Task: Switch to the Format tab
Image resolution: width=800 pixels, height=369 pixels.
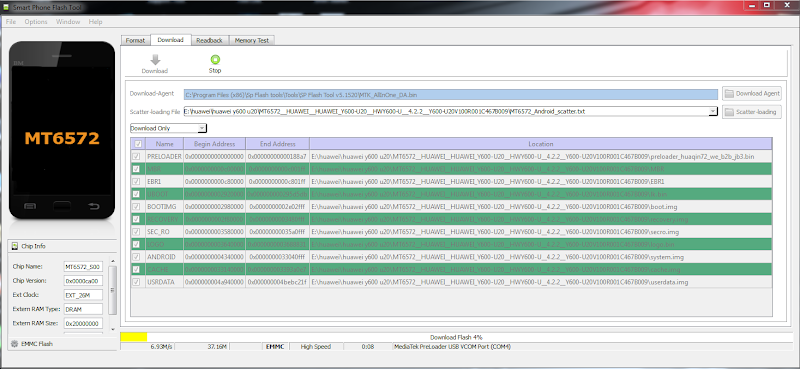Action: [135, 40]
